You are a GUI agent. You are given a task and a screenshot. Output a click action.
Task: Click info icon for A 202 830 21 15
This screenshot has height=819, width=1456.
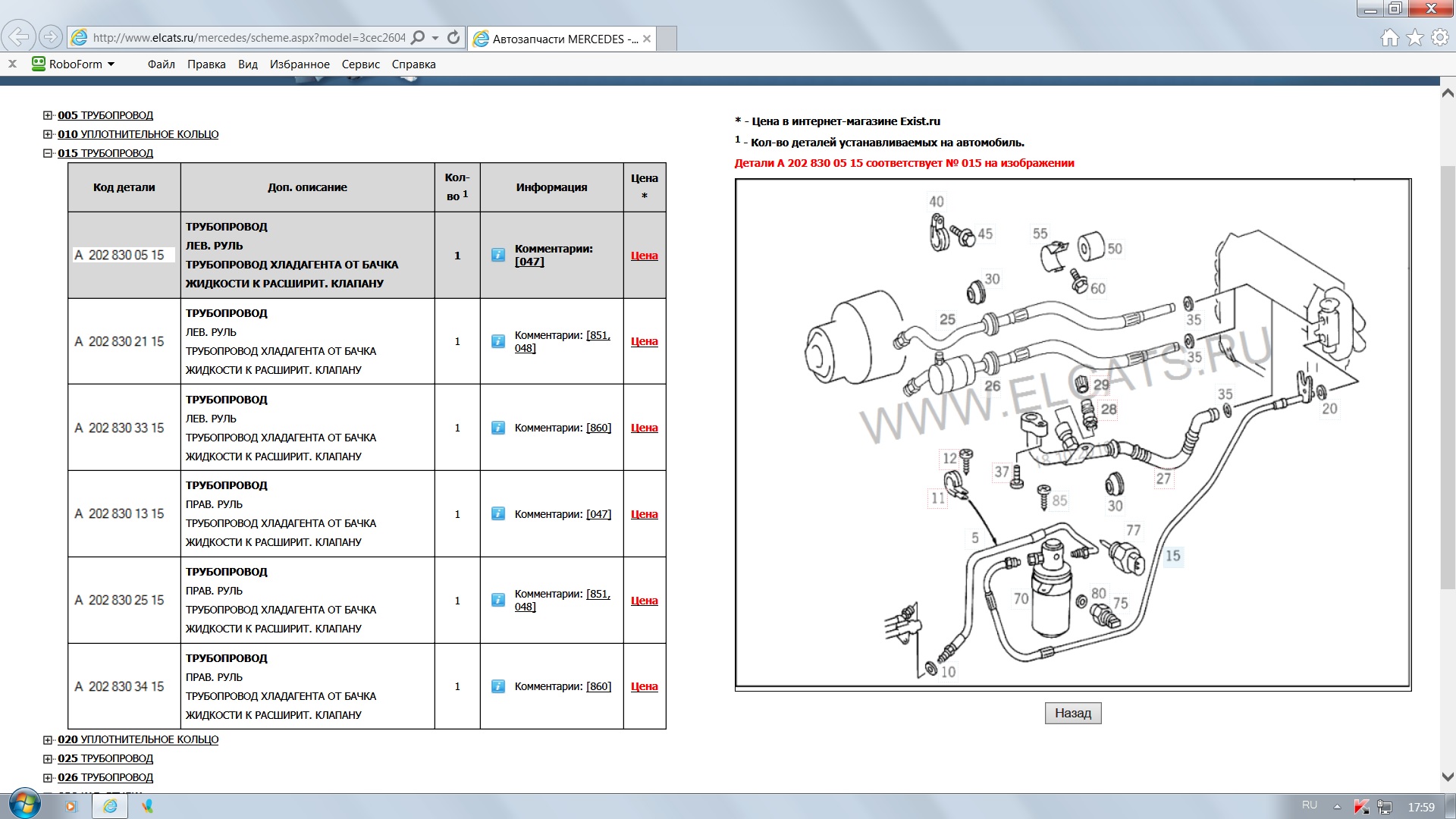point(498,341)
